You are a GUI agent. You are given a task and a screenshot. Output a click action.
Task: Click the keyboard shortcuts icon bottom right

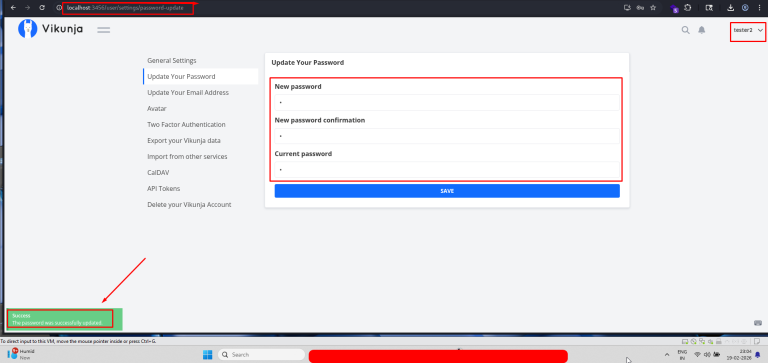point(757,322)
